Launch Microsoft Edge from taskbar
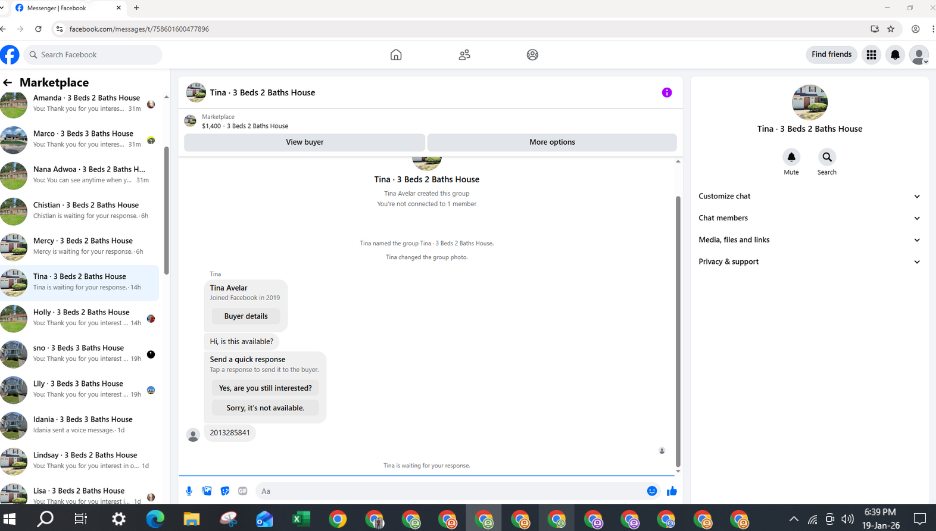This screenshot has width=936, height=531. [155, 518]
